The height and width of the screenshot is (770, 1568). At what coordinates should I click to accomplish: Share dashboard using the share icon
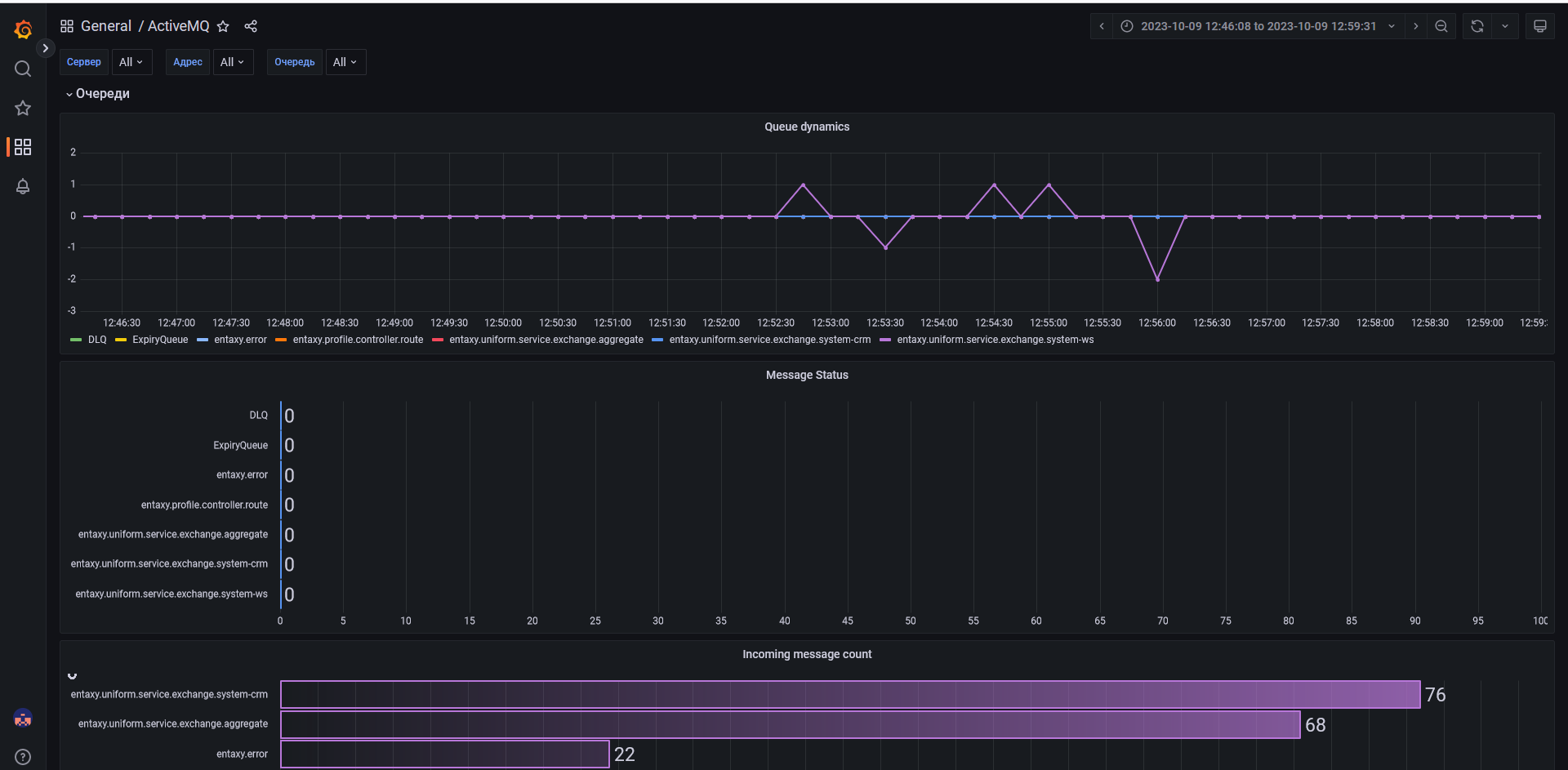coord(251,26)
